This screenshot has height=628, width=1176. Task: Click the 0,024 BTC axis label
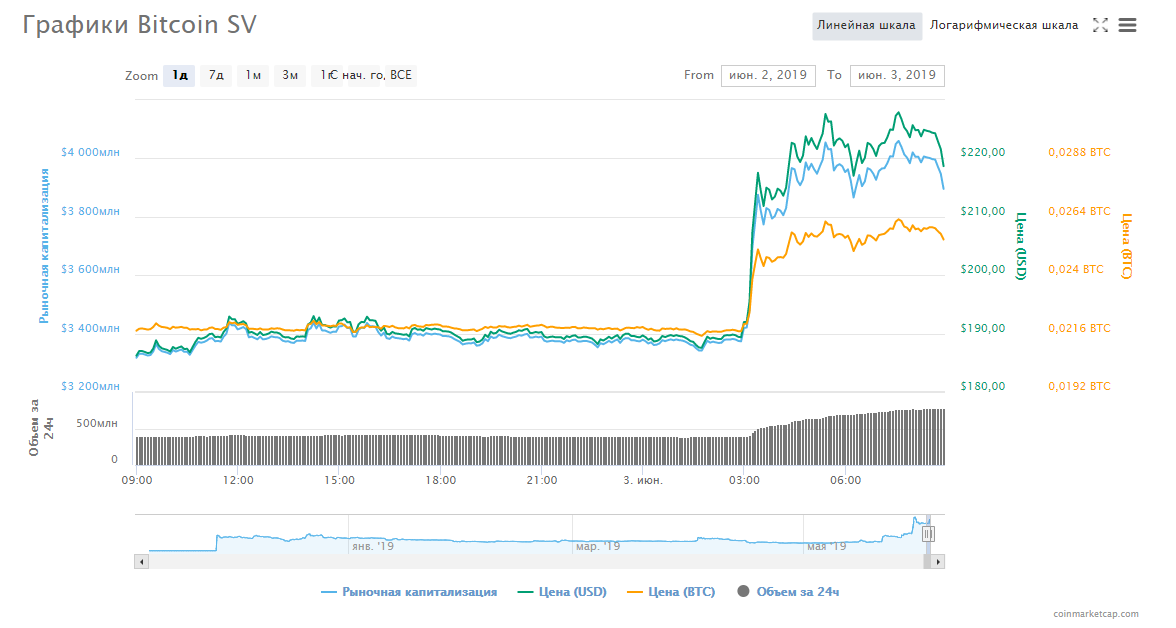[1076, 269]
